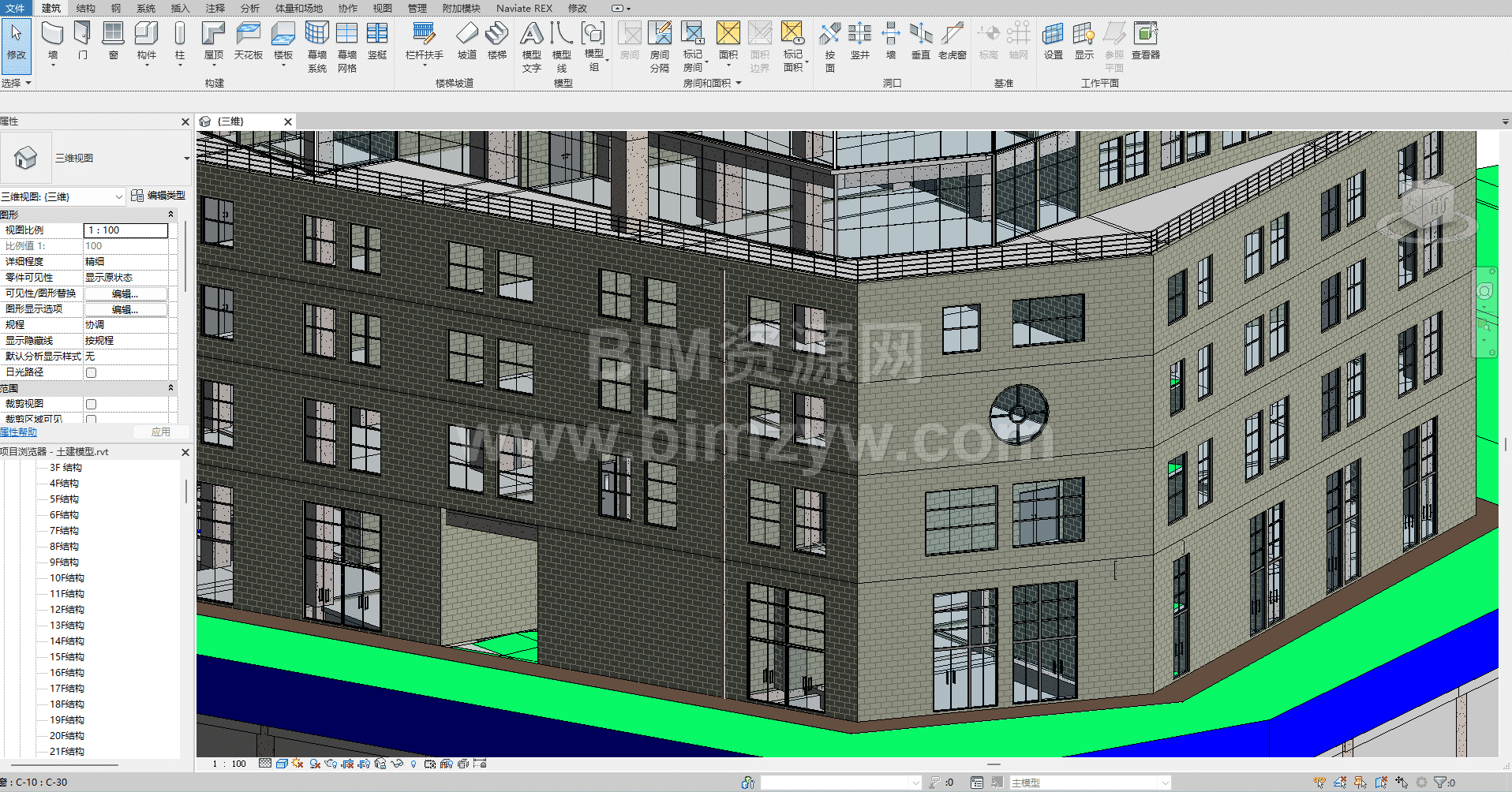The image size is (1512, 792).
Task: Select the 修改 (Modify) arrow tool
Action: (x=16, y=46)
